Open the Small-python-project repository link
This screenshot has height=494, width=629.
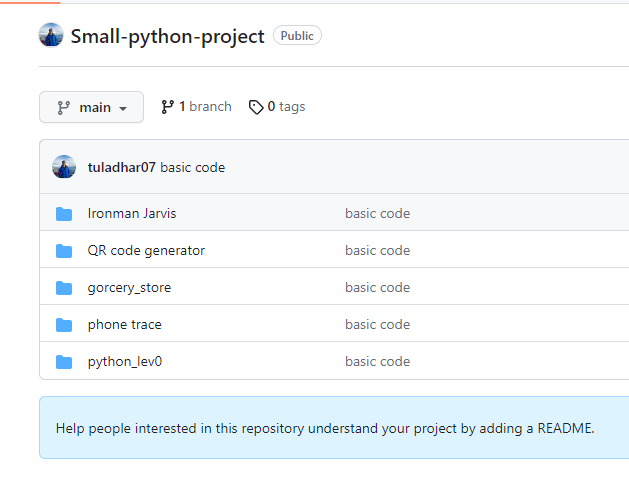167,36
